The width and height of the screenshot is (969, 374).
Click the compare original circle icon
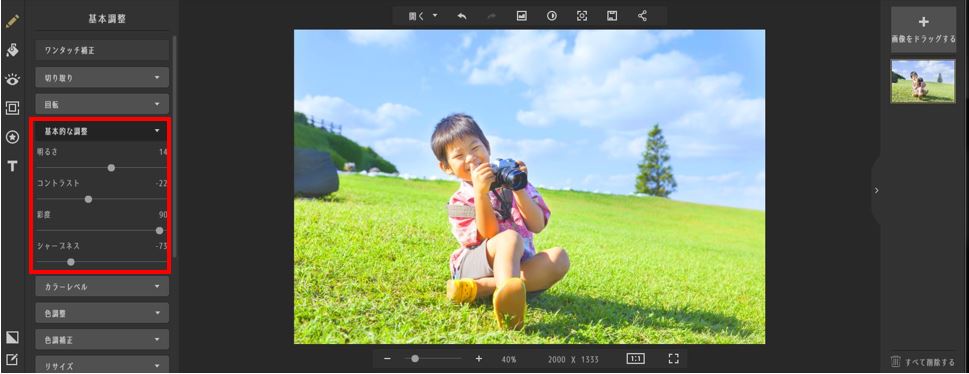[552, 16]
